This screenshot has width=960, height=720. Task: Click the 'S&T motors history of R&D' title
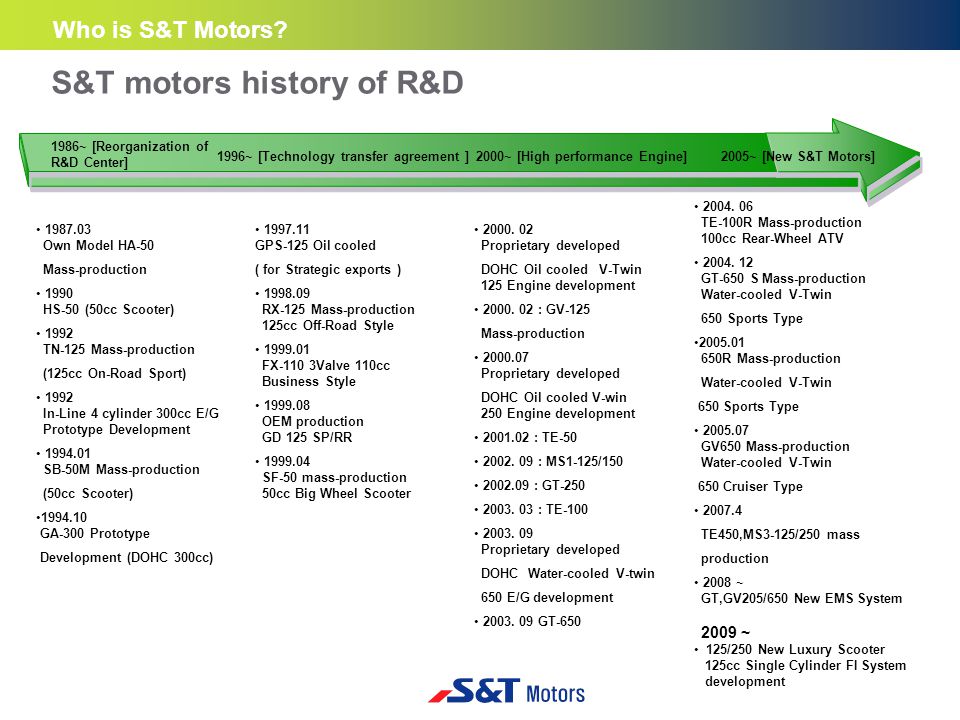257,83
